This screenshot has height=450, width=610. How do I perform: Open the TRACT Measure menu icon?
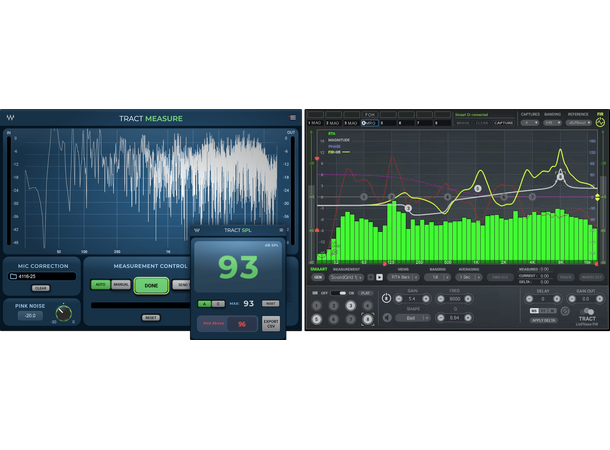(293, 117)
